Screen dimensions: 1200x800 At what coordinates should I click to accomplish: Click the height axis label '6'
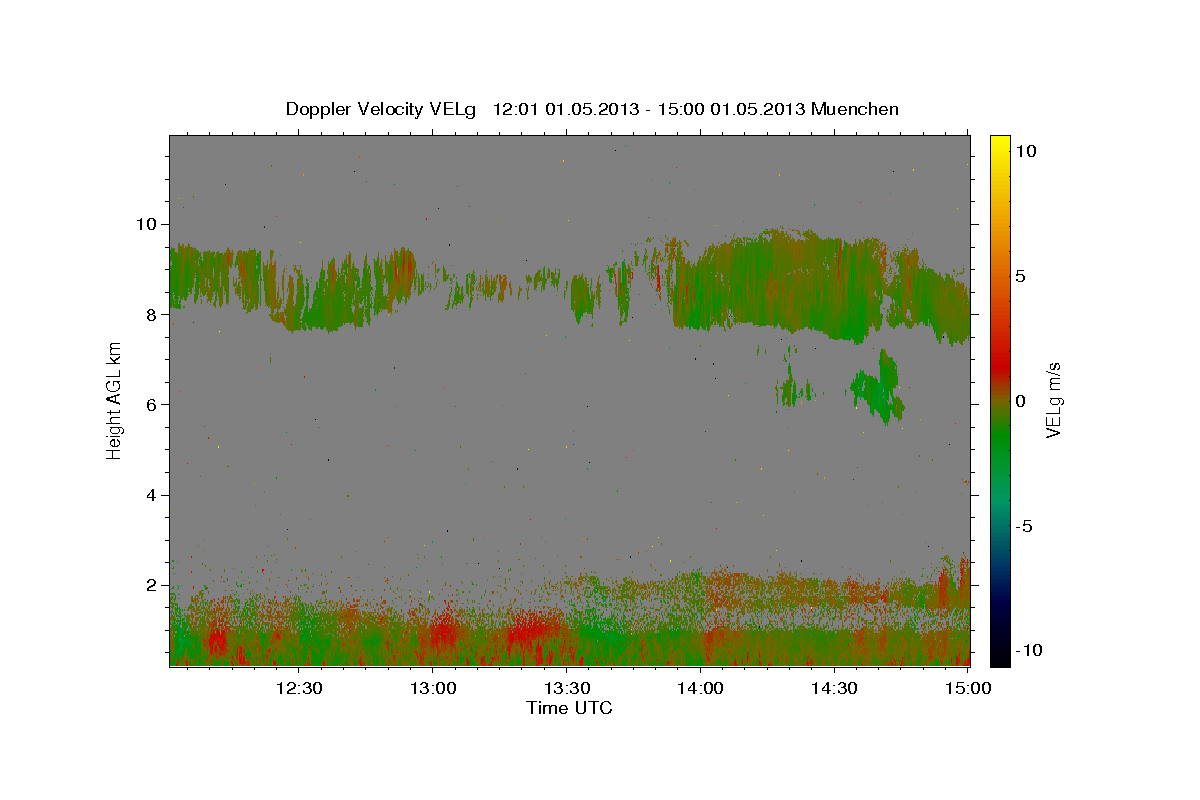pyautogui.click(x=153, y=404)
